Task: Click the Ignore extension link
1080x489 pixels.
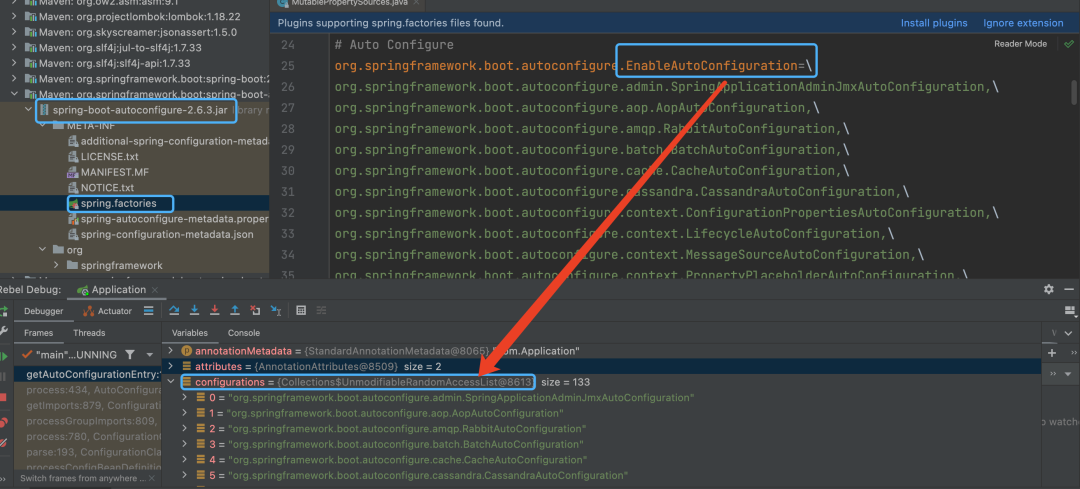Action: tap(1023, 23)
